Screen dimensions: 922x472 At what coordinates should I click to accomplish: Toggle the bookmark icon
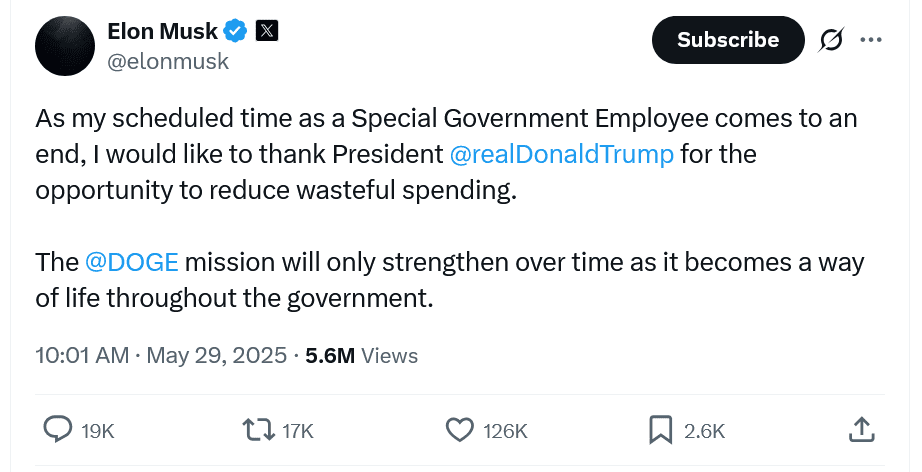[x=660, y=430]
